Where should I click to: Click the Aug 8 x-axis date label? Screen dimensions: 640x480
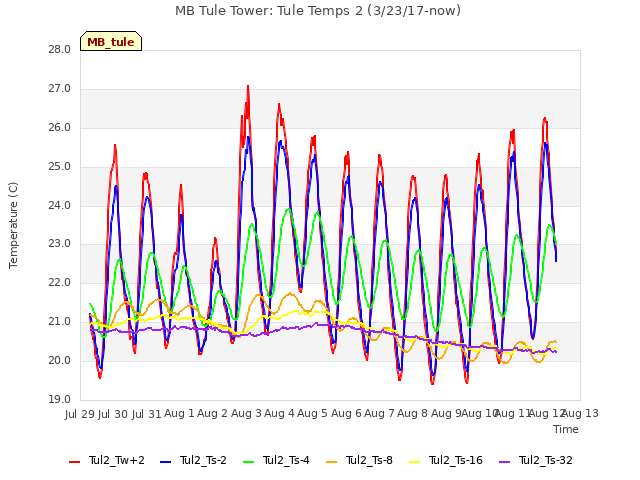pos(412,413)
